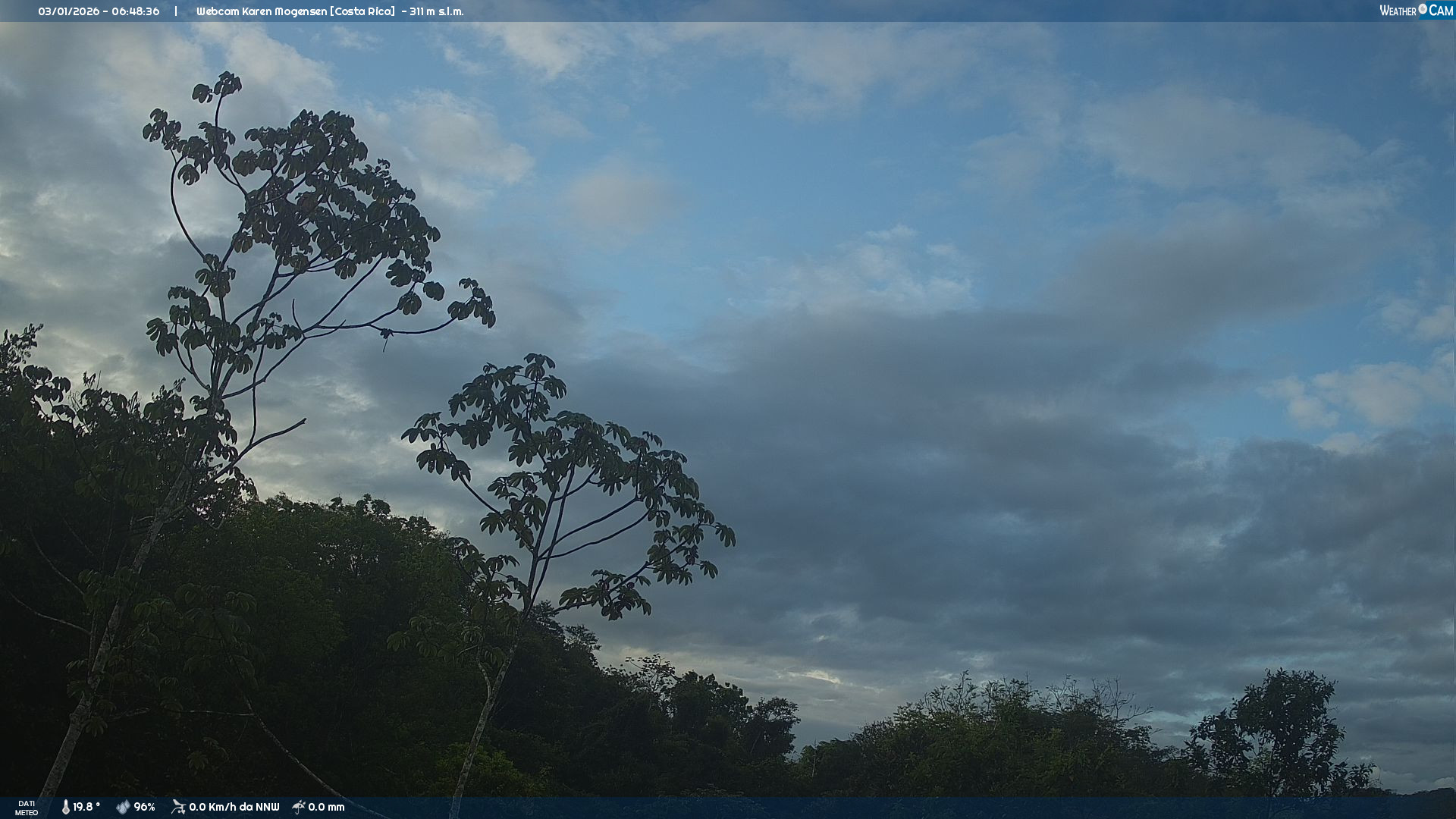
Task: Click the CAM text in logo
Action: coord(1441,11)
